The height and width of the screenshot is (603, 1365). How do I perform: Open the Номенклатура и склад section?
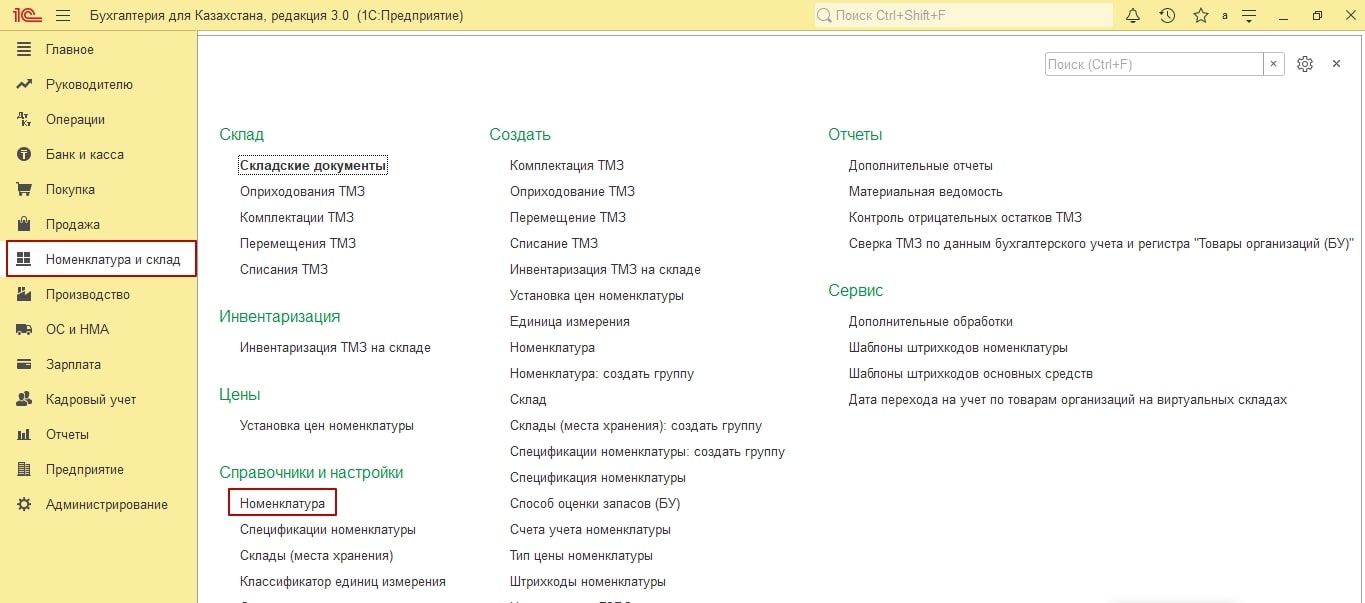pos(112,260)
